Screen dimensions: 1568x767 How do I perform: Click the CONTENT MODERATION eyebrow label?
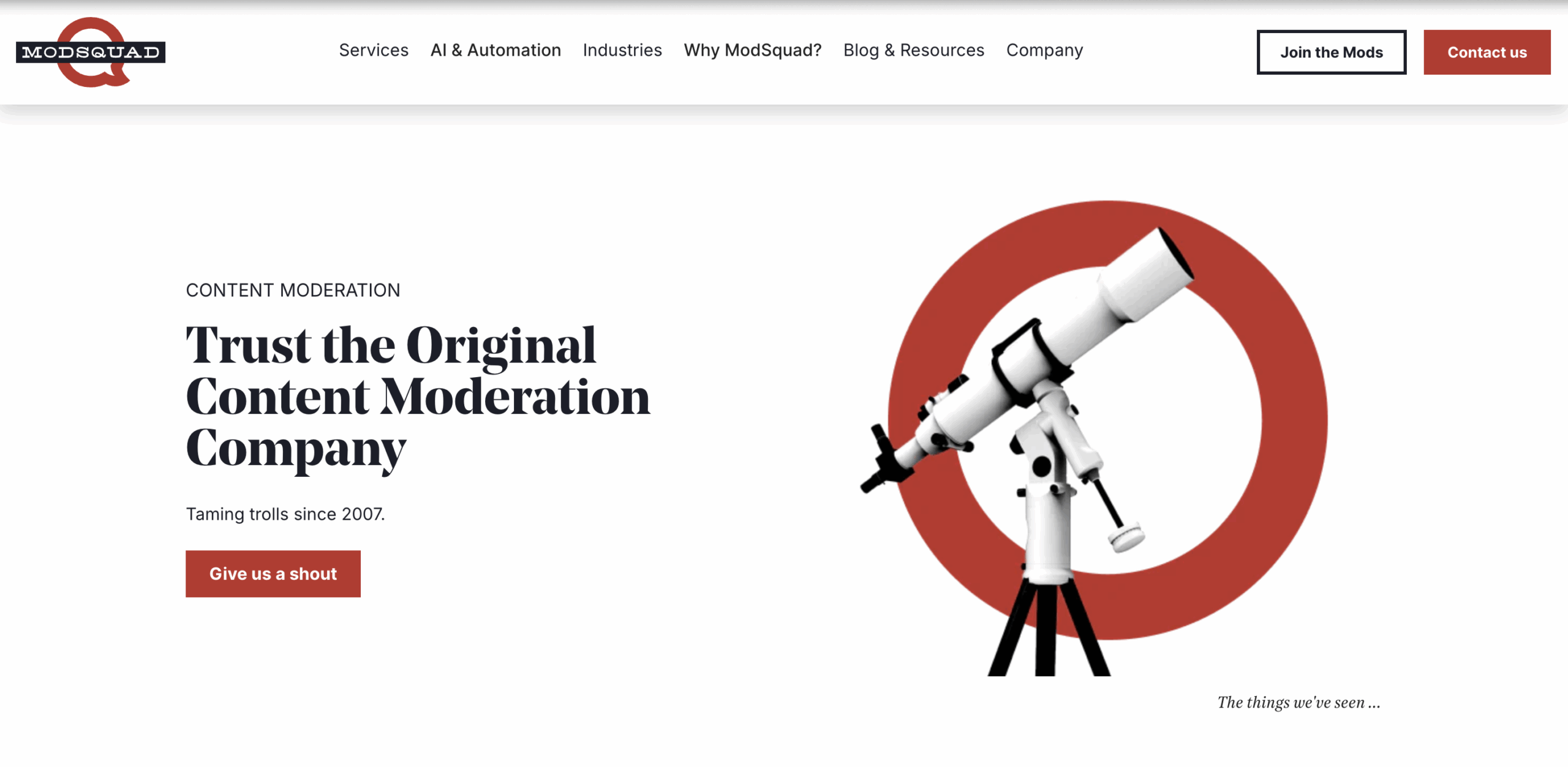pyautogui.click(x=293, y=290)
